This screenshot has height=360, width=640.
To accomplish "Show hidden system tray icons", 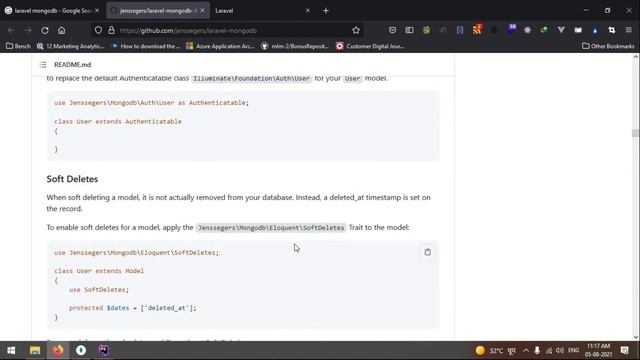I will pyautogui.click(x=526, y=351).
